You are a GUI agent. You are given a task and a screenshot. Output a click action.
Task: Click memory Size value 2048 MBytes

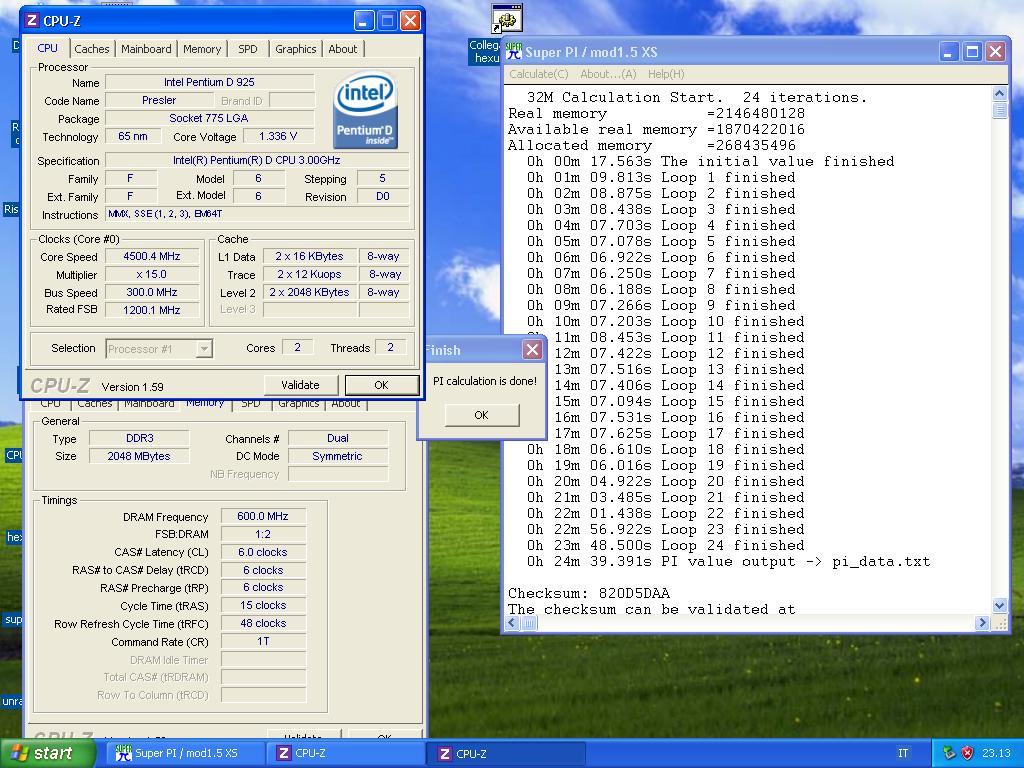pos(139,456)
